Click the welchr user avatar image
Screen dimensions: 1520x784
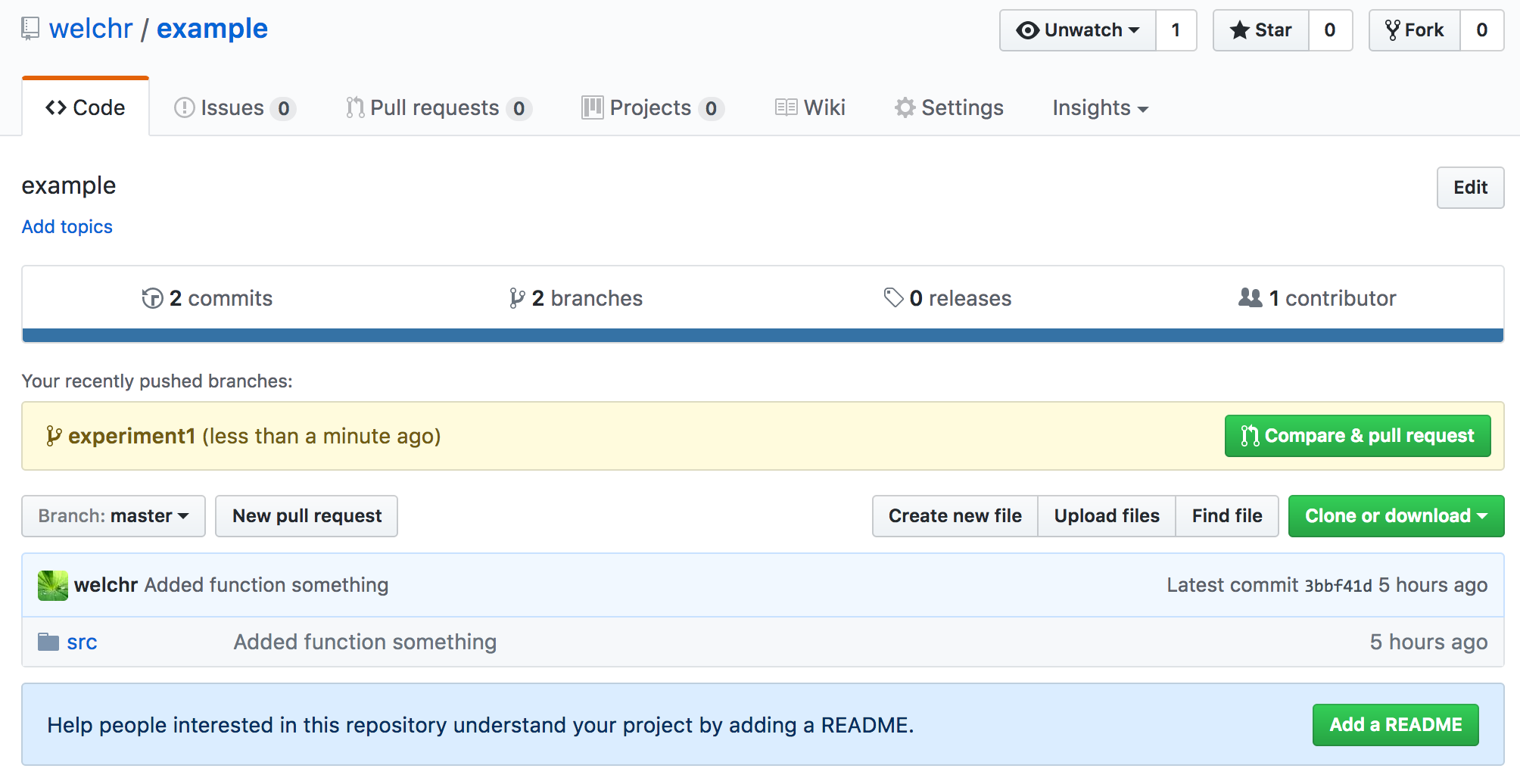pos(52,585)
